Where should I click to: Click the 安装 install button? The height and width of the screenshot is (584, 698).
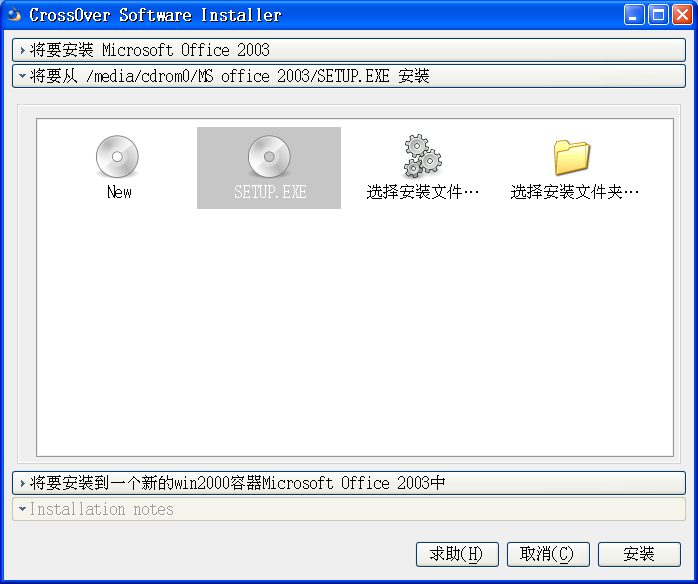pos(639,554)
